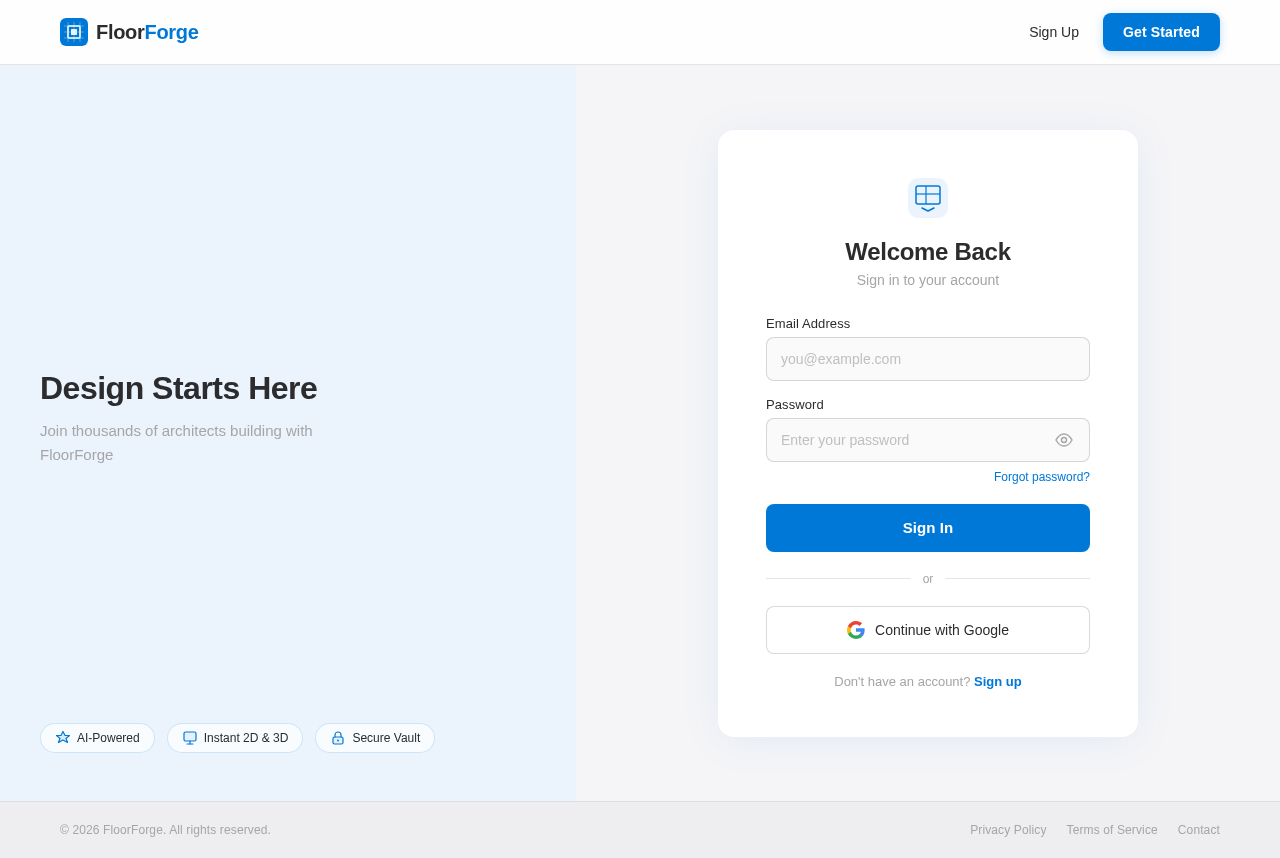Toggle password visibility with the eye icon
Image resolution: width=1280 pixels, height=858 pixels.
coord(1064,440)
